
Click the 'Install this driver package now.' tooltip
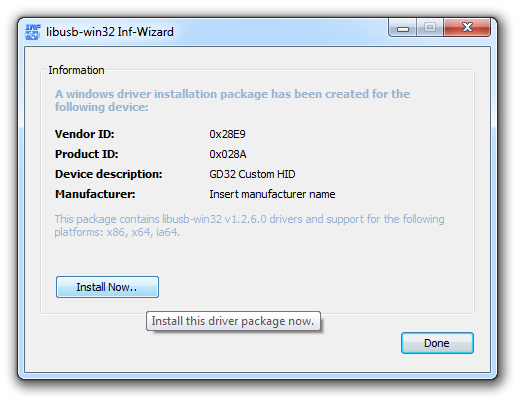(233, 321)
